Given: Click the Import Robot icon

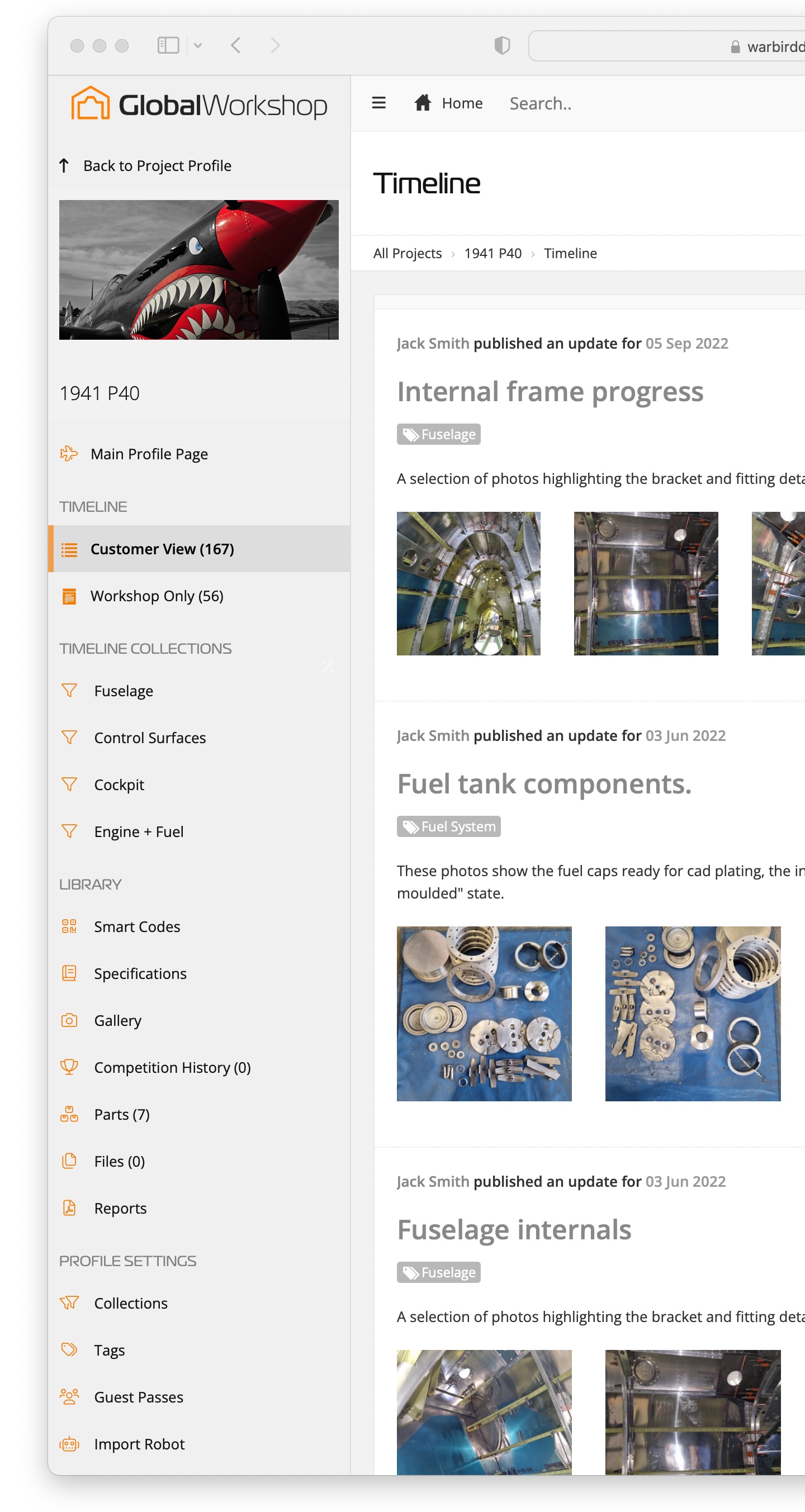Looking at the screenshot, I should [x=69, y=1444].
